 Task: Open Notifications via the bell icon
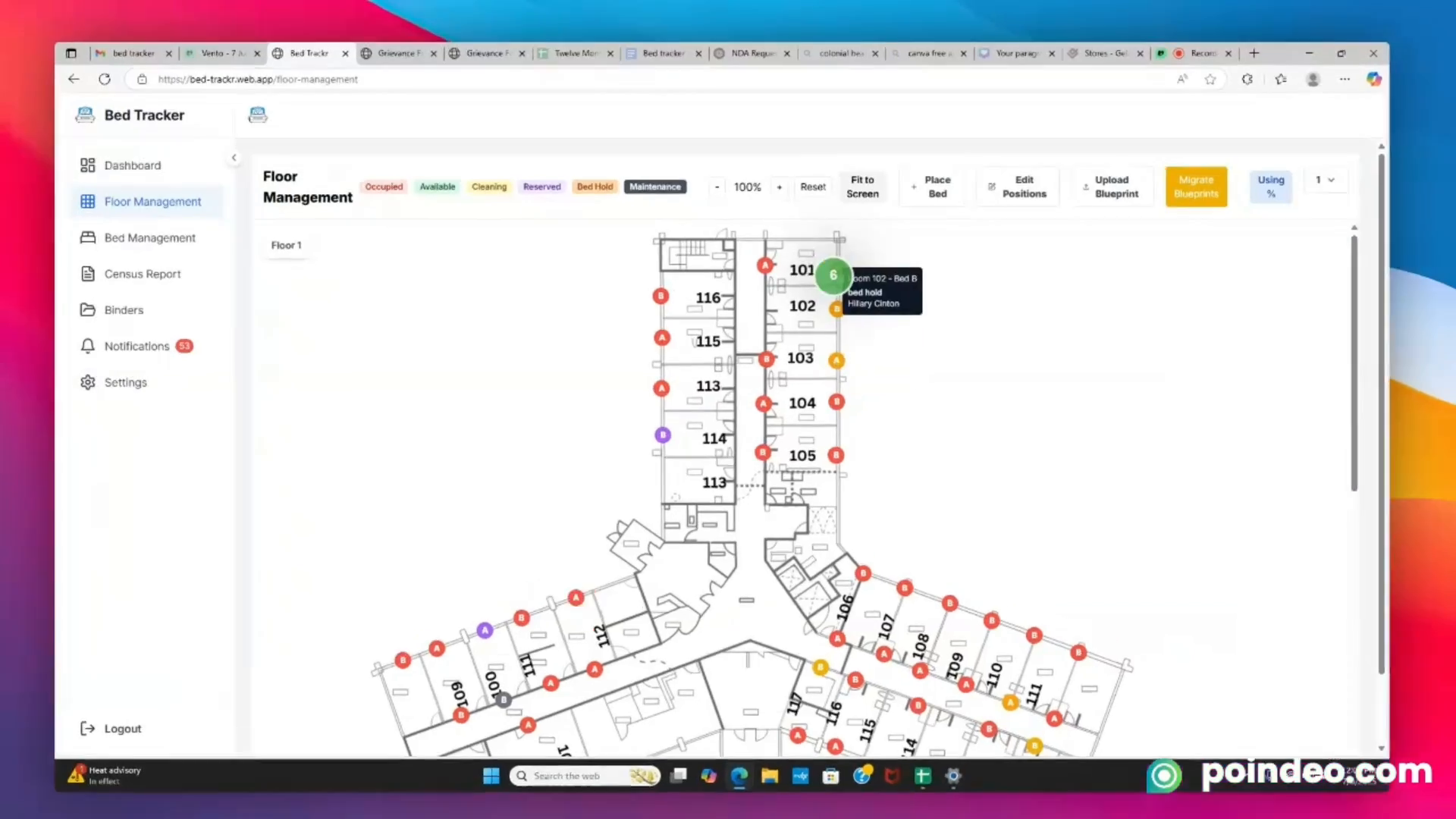click(x=87, y=346)
